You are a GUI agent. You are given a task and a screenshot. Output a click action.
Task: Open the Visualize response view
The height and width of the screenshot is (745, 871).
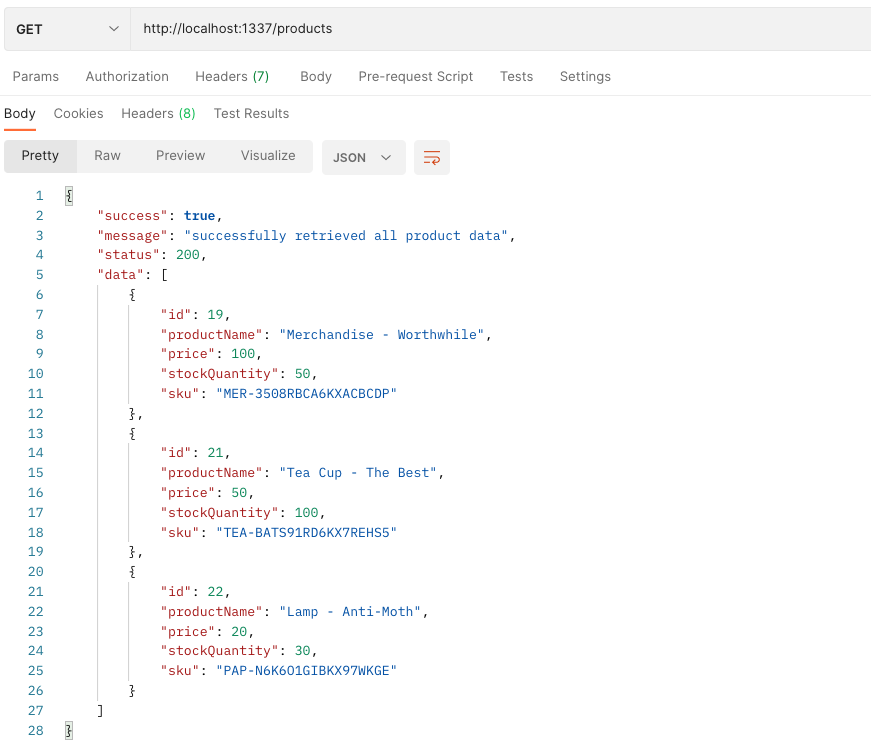[267, 155]
